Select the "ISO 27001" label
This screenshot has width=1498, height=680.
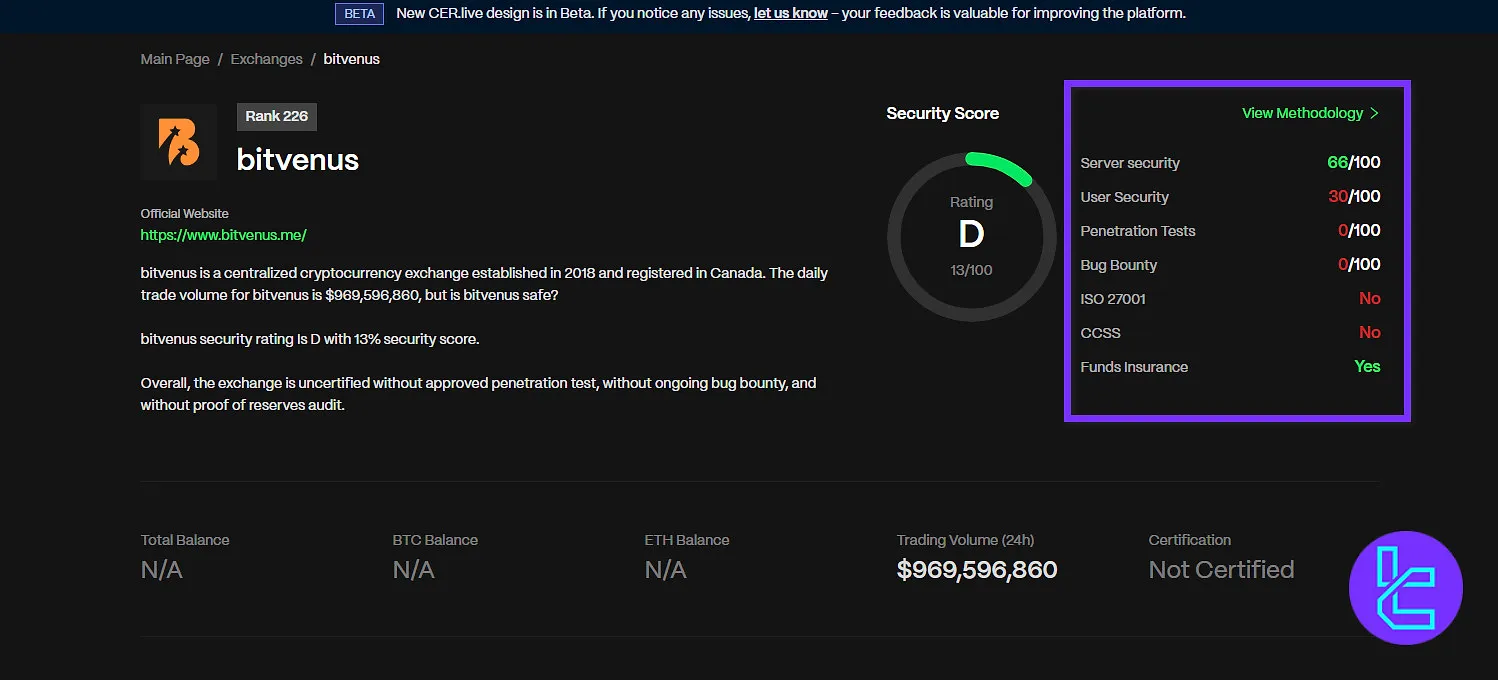coord(1113,299)
